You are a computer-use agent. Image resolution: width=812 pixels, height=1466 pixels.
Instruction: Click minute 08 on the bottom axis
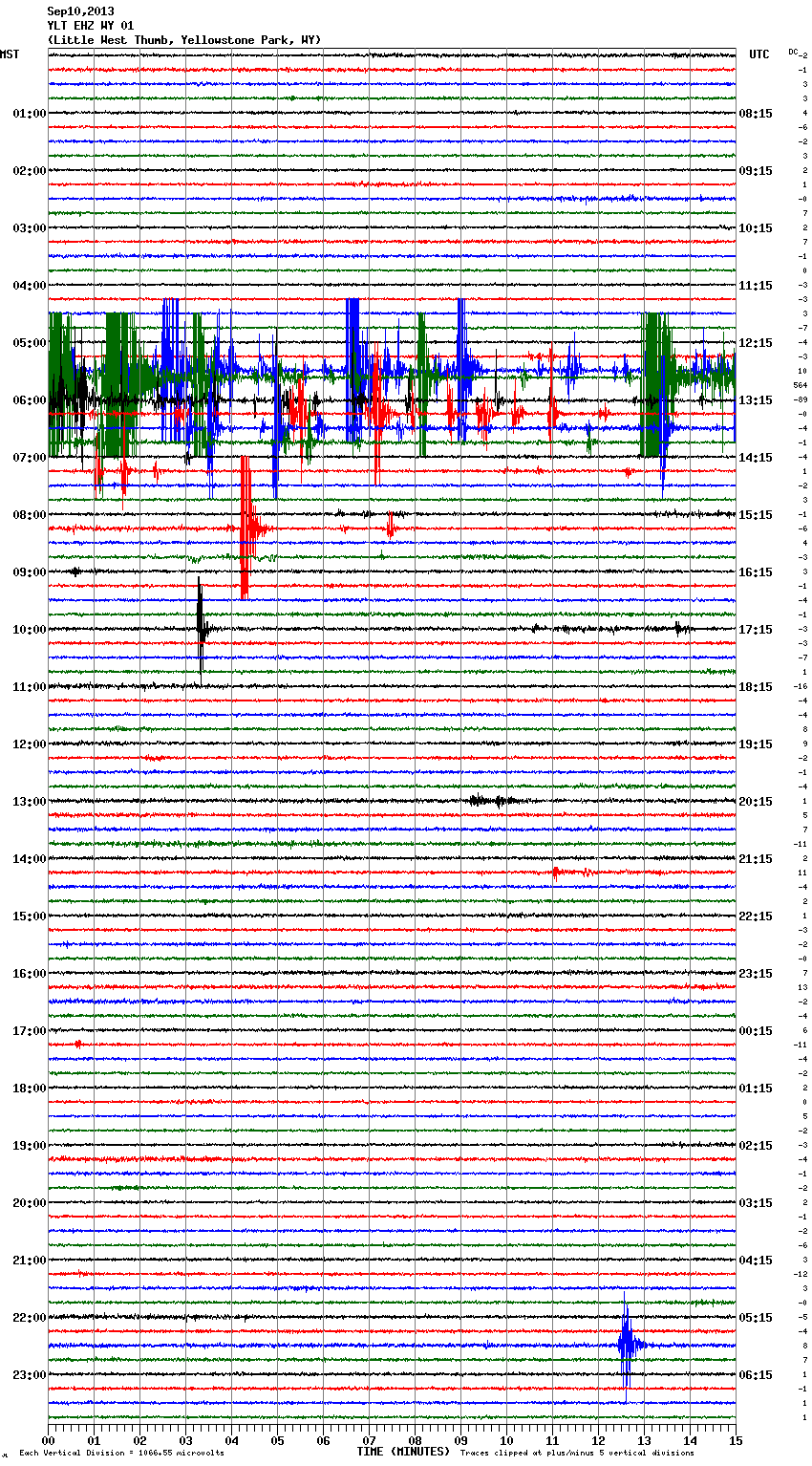click(x=415, y=1440)
